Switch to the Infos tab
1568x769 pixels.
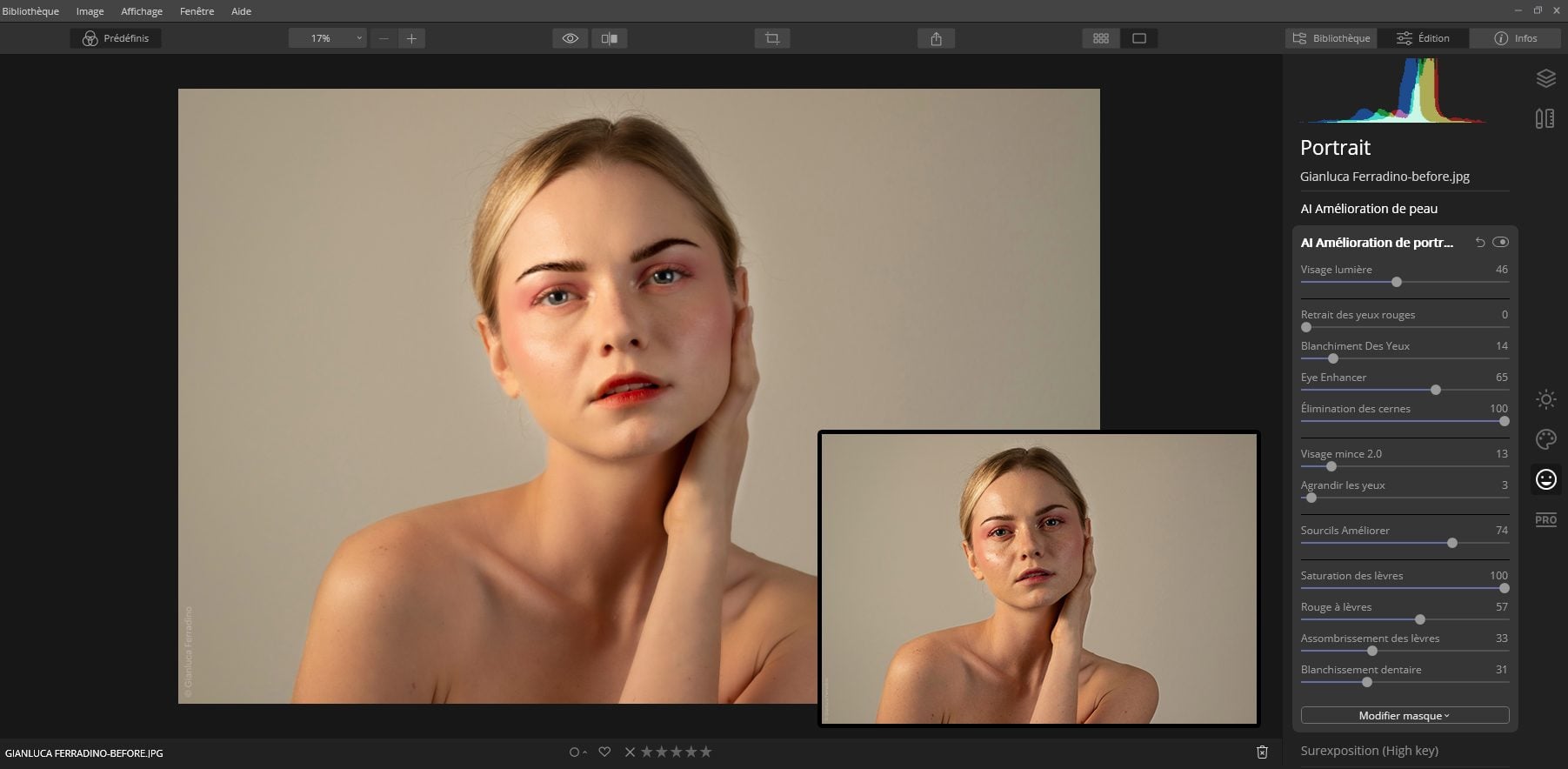pos(1515,38)
